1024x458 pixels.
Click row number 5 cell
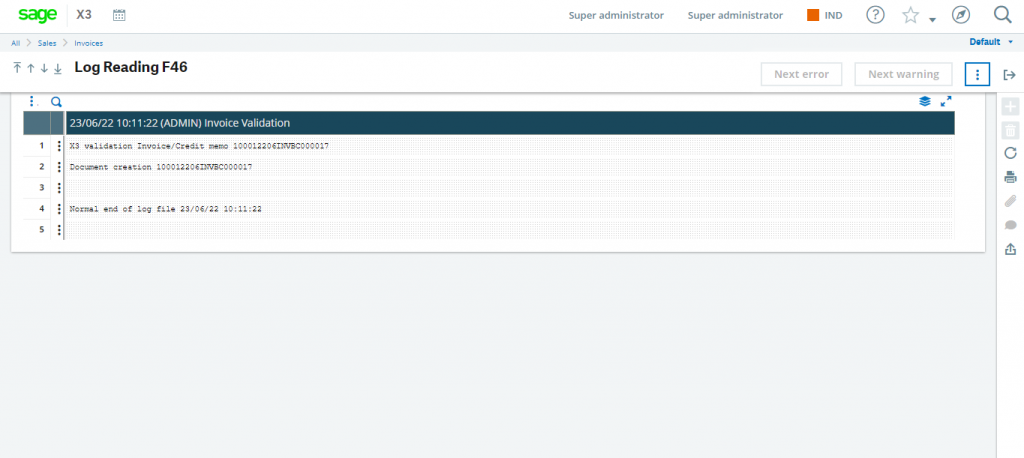click(x=37, y=230)
